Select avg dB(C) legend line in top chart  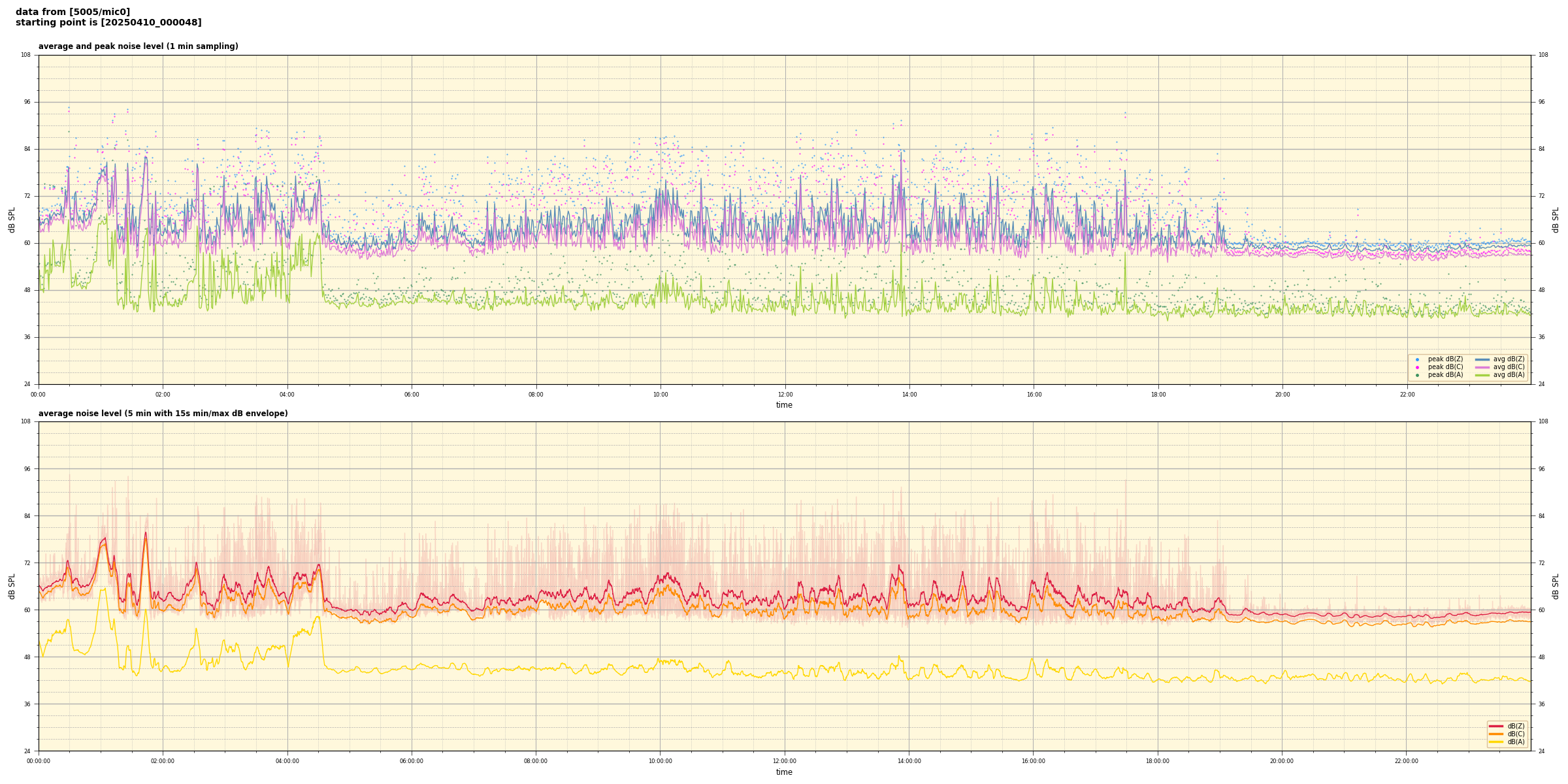coord(1482,367)
